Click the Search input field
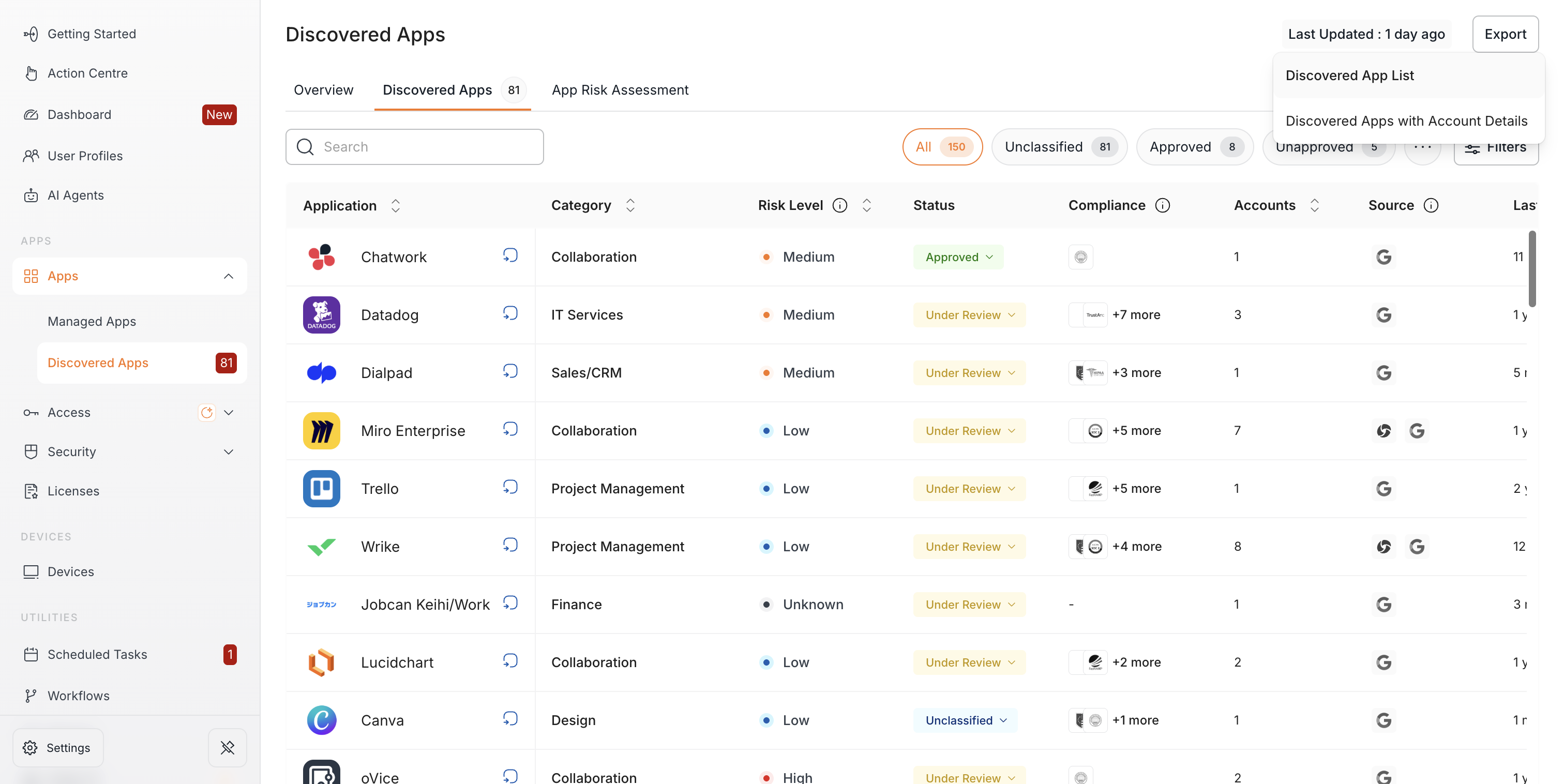 (415, 147)
